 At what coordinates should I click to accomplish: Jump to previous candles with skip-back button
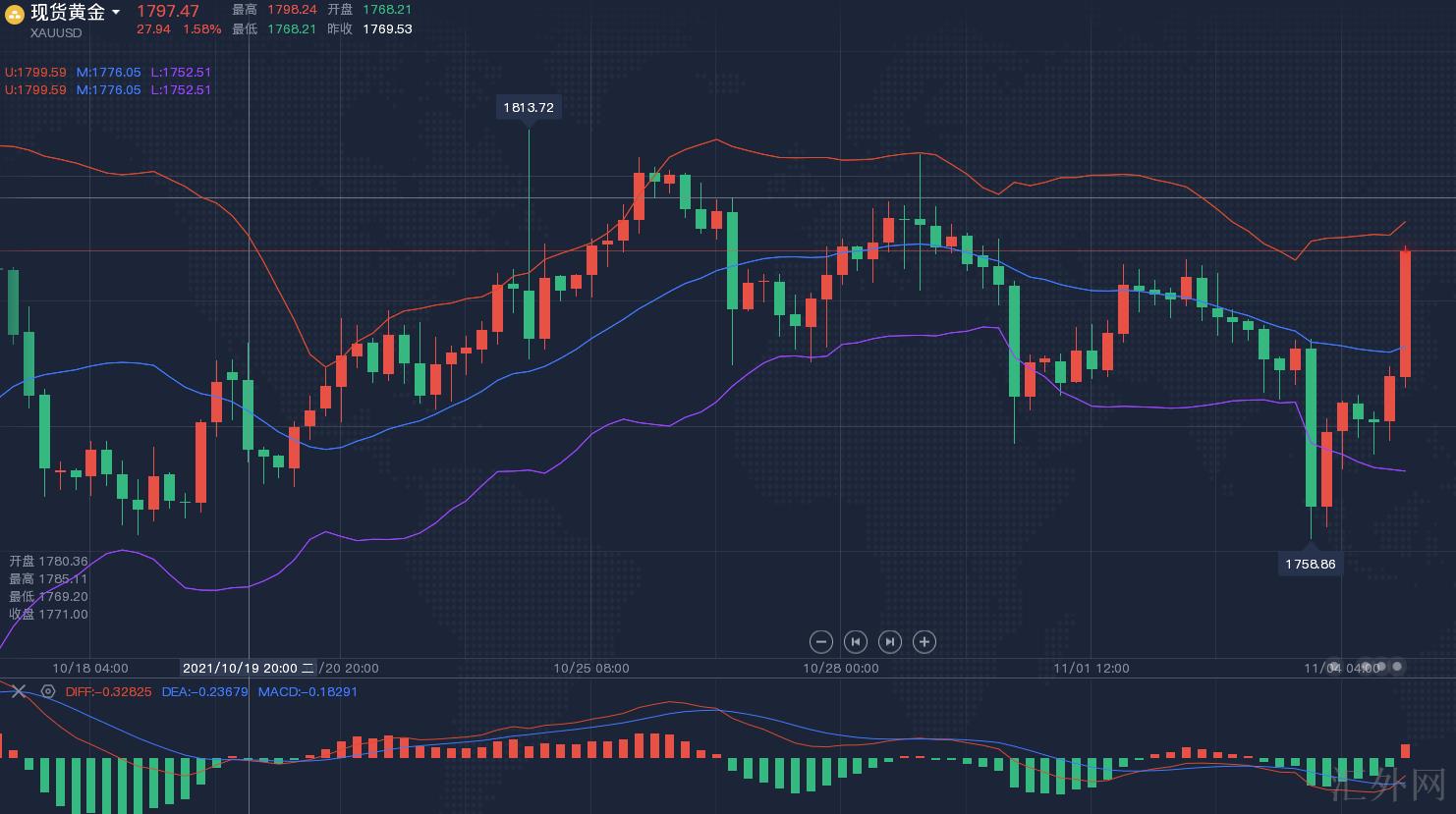pos(855,642)
